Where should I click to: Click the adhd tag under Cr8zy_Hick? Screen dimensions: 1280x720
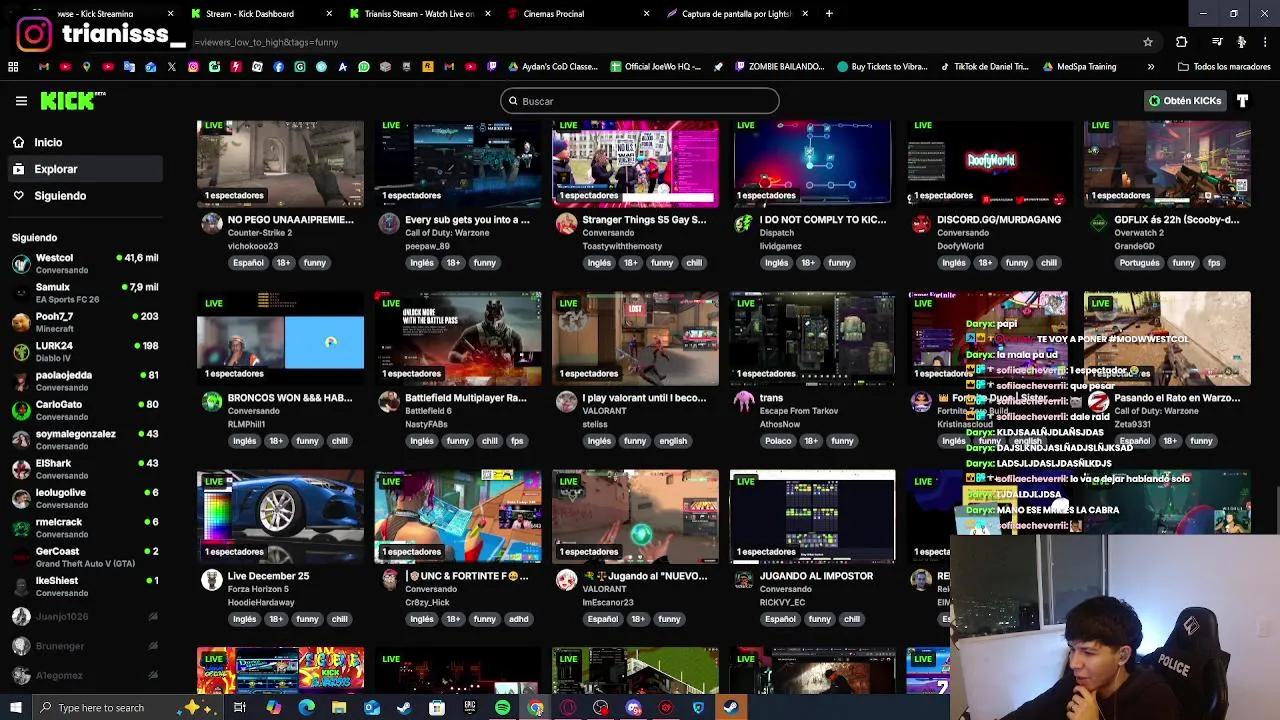point(518,619)
